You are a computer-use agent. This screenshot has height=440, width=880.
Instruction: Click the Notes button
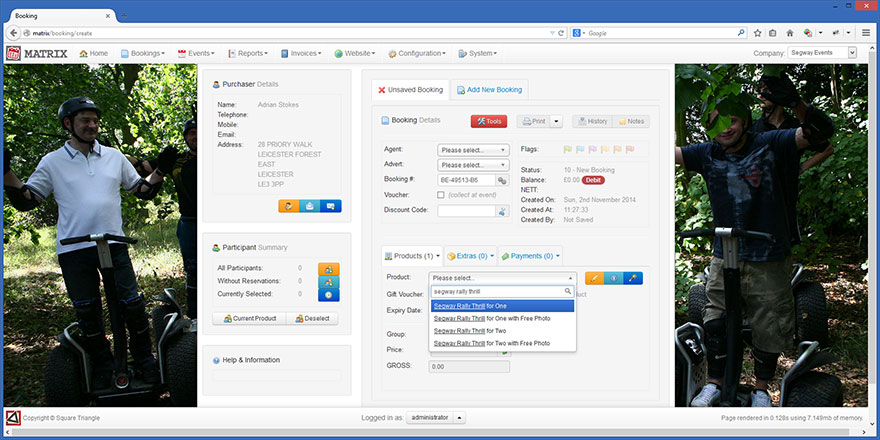(631, 121)
